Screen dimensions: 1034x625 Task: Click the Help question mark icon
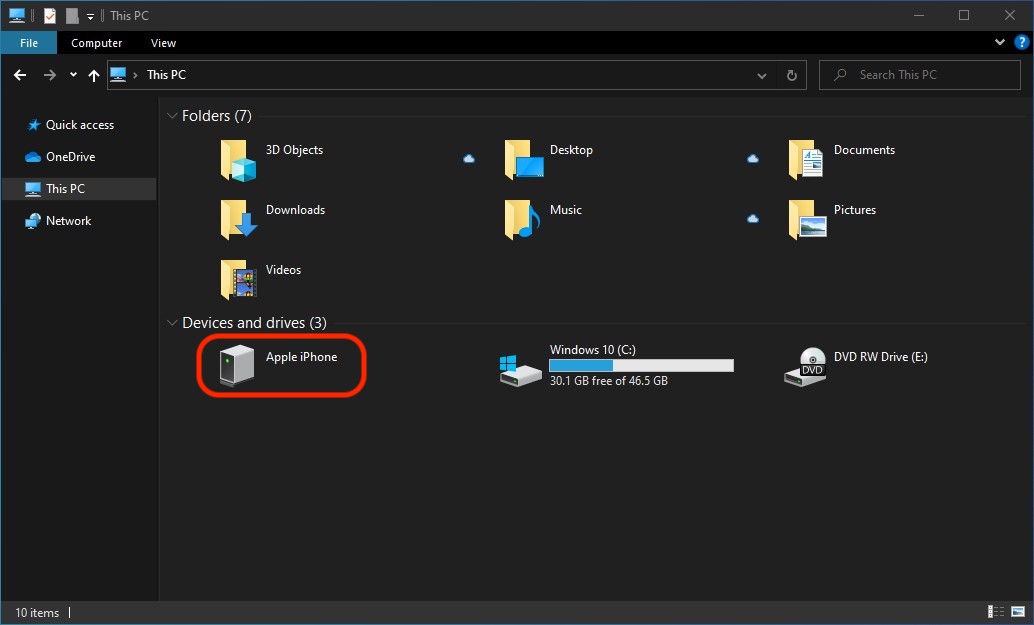click(x=1020, y=43)
